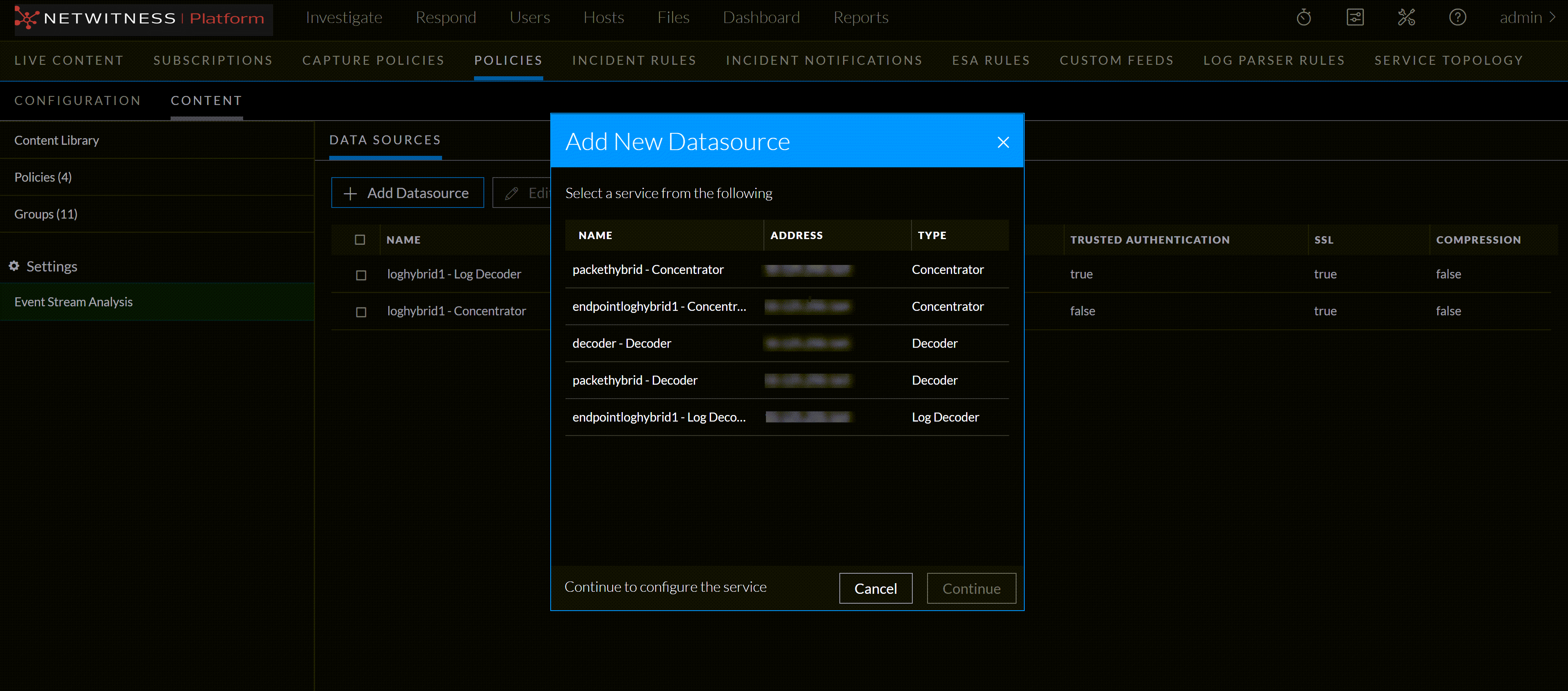Open Settings via the gear icon in sidebar
This screenshot has height=691, width=1568.
click(x=14, y=266)
